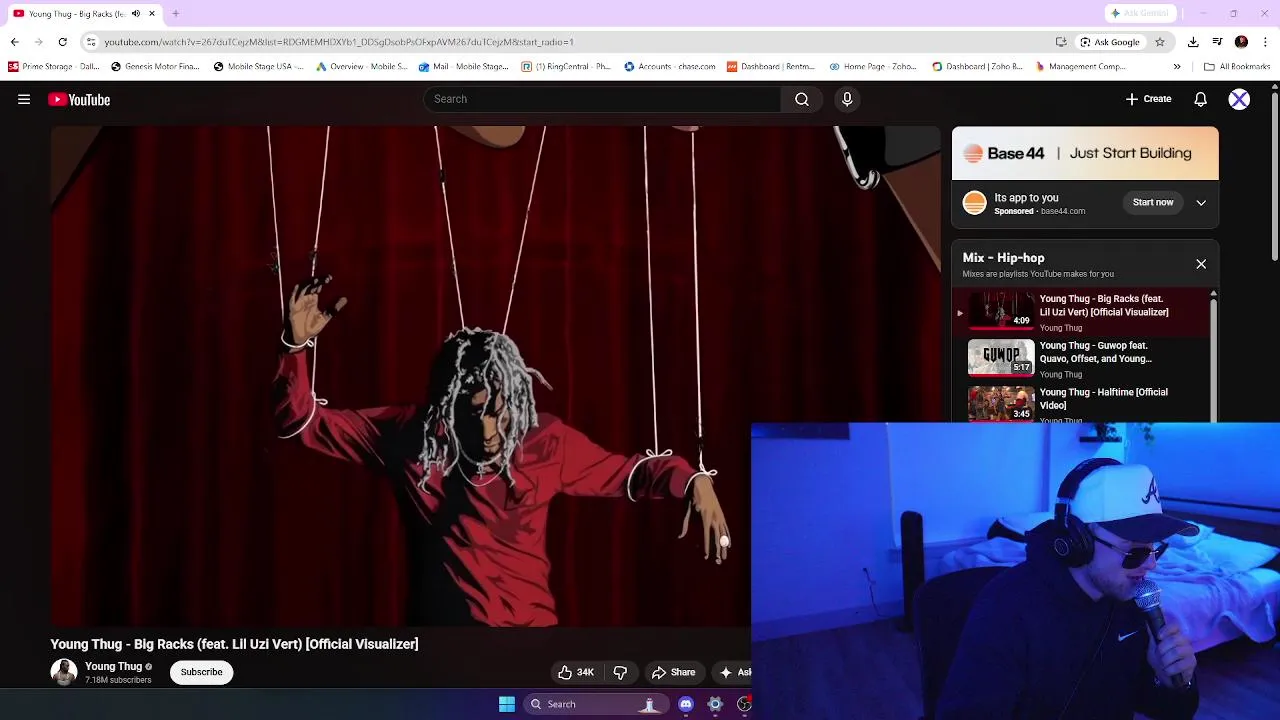Viewport: 1280px width, 720px height.
Task: Open browser downloads
Action: tap(1193, 42)
